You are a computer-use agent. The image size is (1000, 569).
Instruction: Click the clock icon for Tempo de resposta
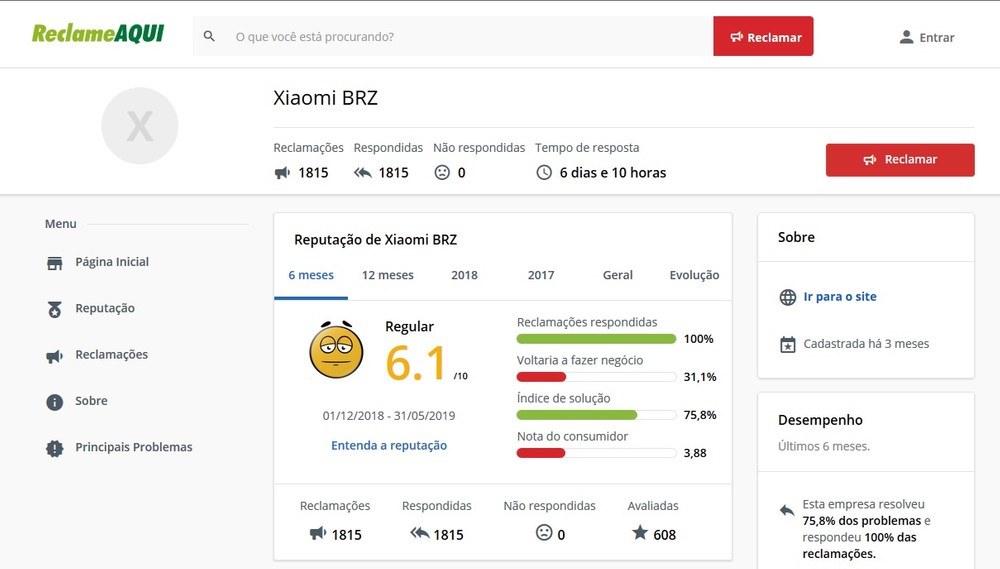point(544,172)
